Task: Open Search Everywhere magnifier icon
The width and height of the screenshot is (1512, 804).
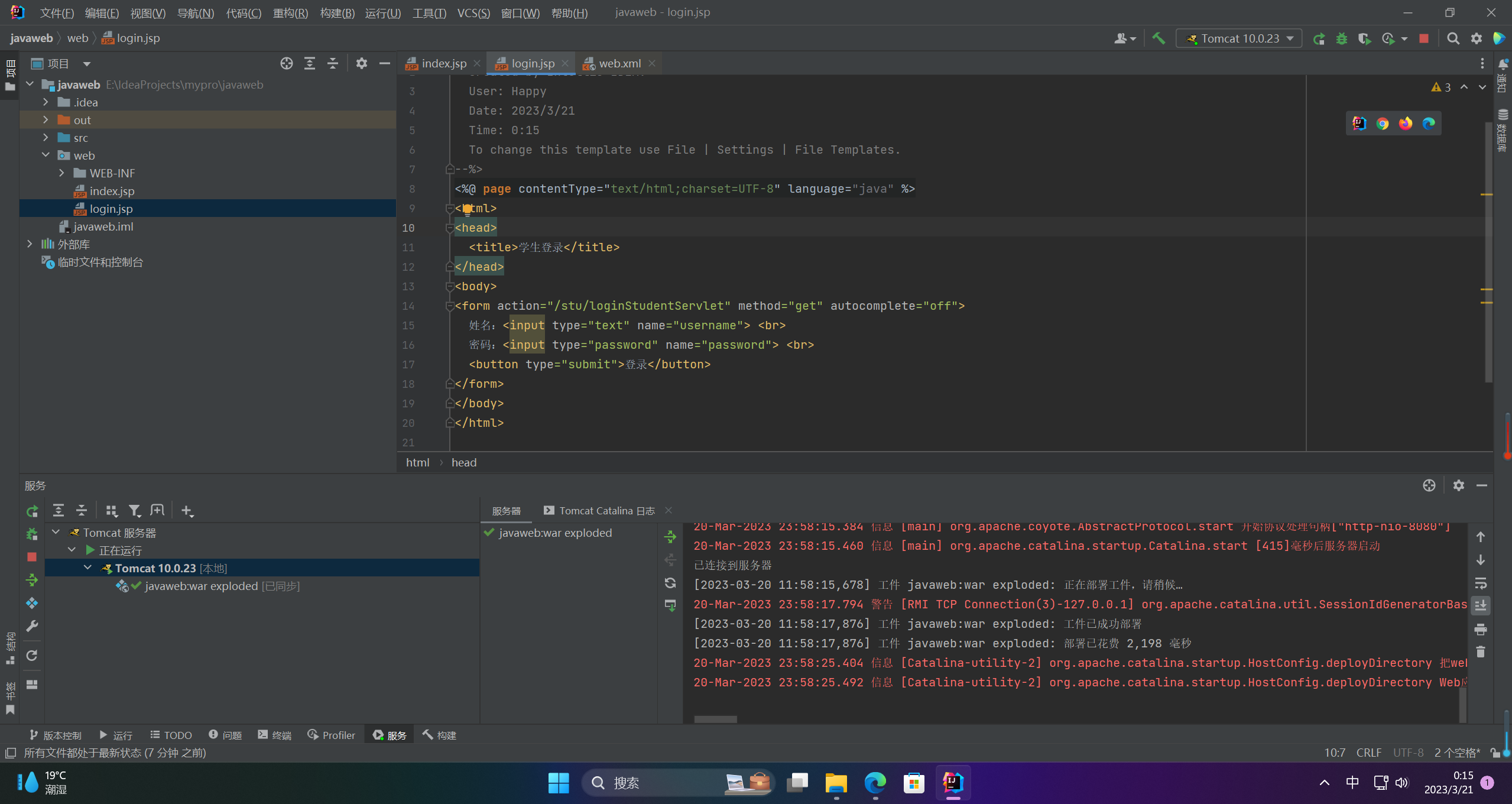Action: (1453, 38)
